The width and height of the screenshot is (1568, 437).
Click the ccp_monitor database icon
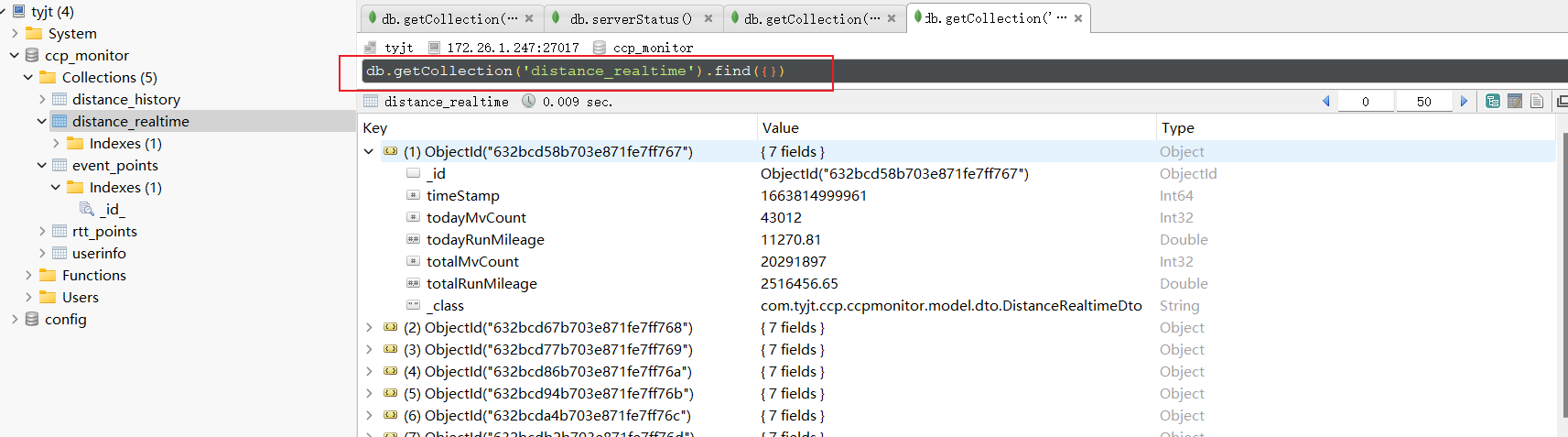(32, 56)
